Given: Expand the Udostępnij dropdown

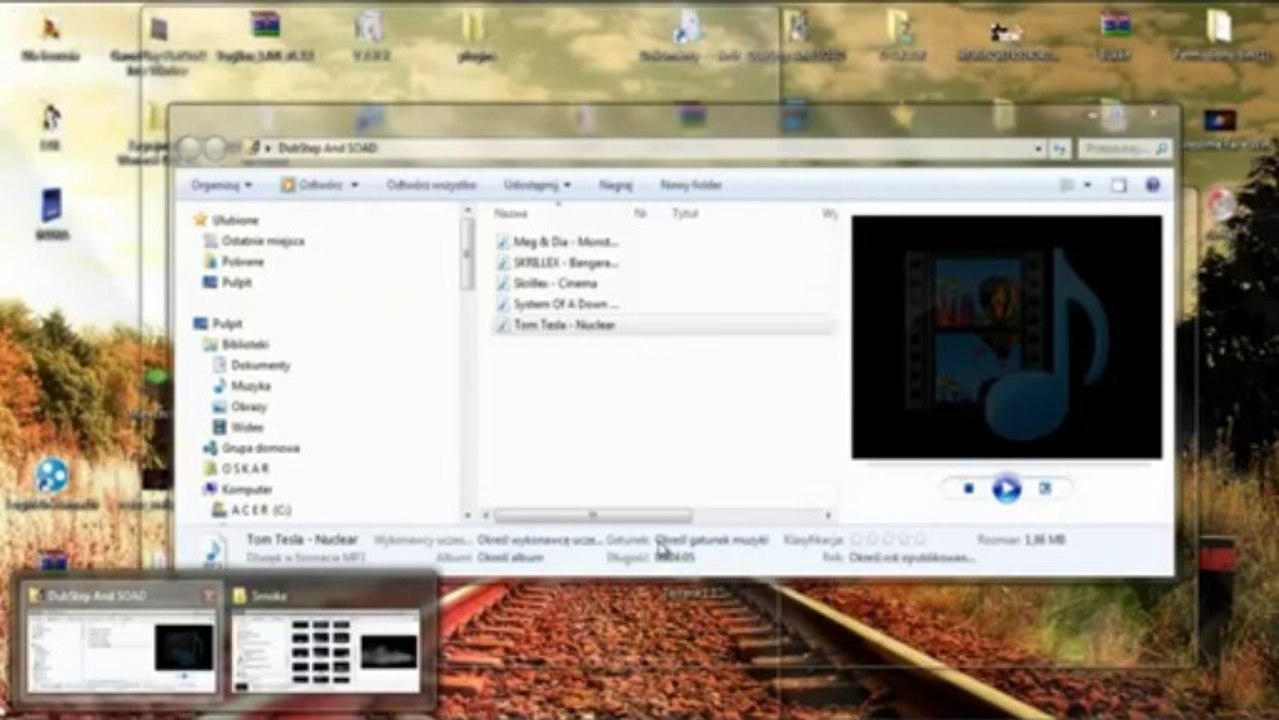Looking at the screenshot, I should (537, 185).
